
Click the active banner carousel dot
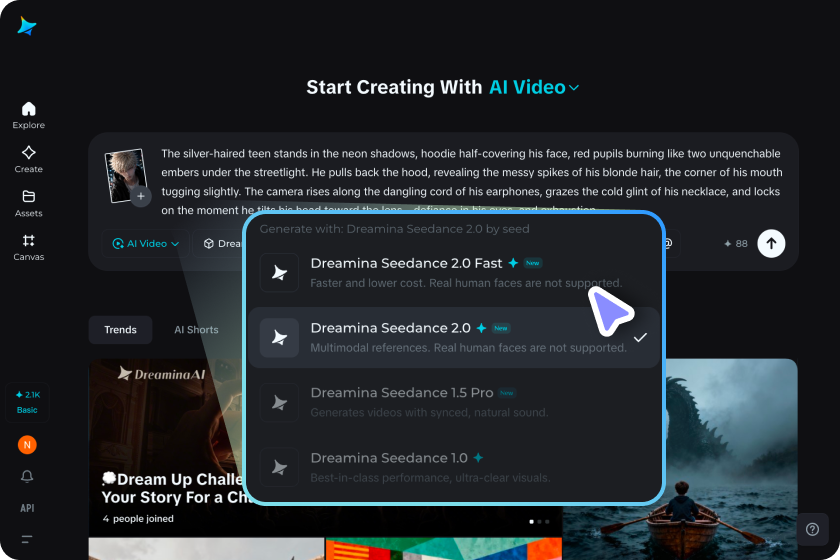pos(531,521)
